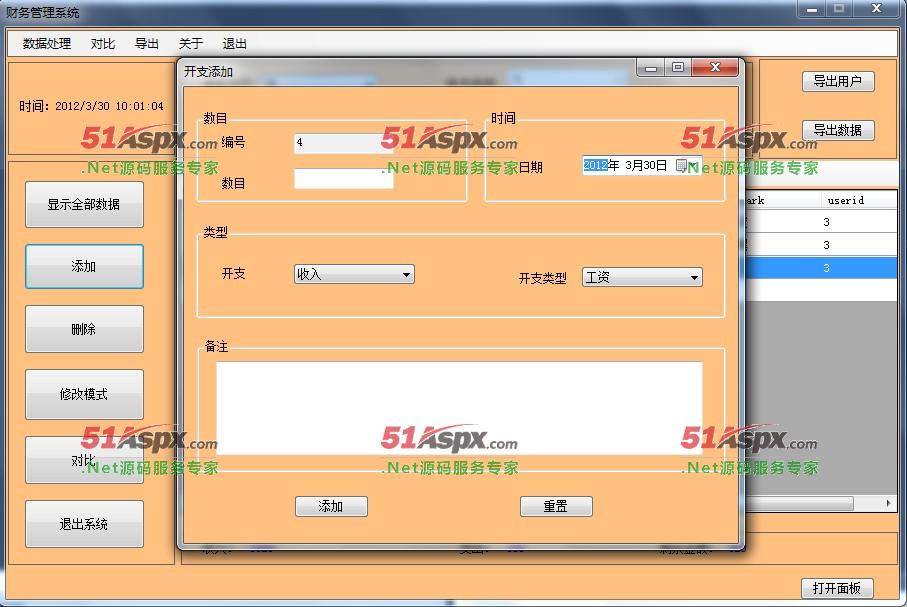Click the horizontal scrollbar right arrow
Image resolution: width=907 pixels, height=607 pixels.
[x=888, y=503]
